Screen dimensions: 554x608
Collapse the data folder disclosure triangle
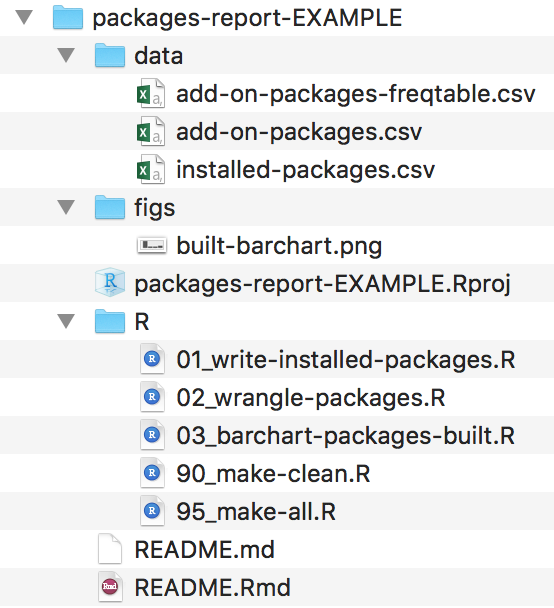pyautogui.click(x=66, y=55)
